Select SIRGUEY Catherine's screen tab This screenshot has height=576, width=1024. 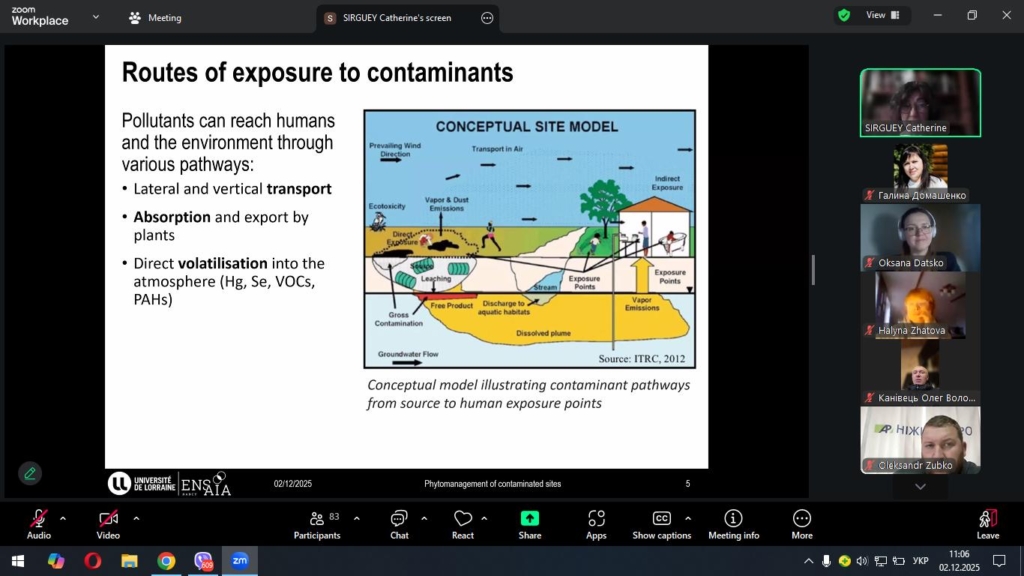396,18
